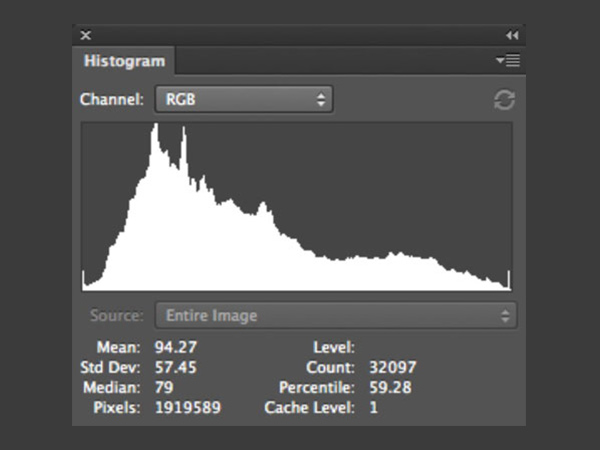Click the Median value 79
This screenshot has width=600, height=450.
[x=164, y=388]
